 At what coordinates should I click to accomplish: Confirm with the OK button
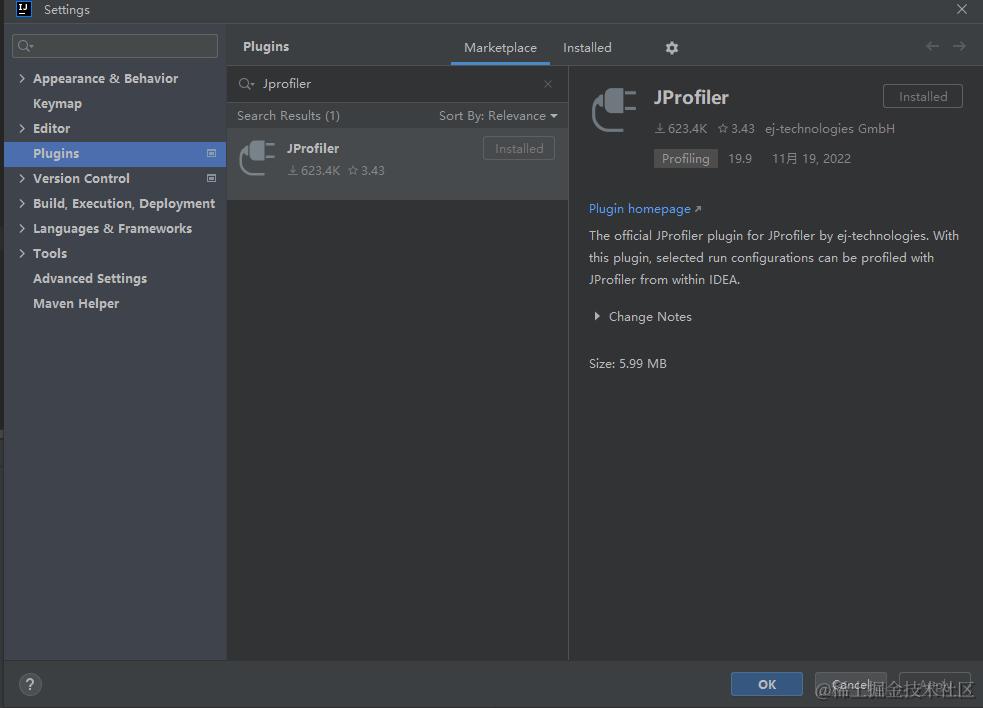[x=767, y=684]
